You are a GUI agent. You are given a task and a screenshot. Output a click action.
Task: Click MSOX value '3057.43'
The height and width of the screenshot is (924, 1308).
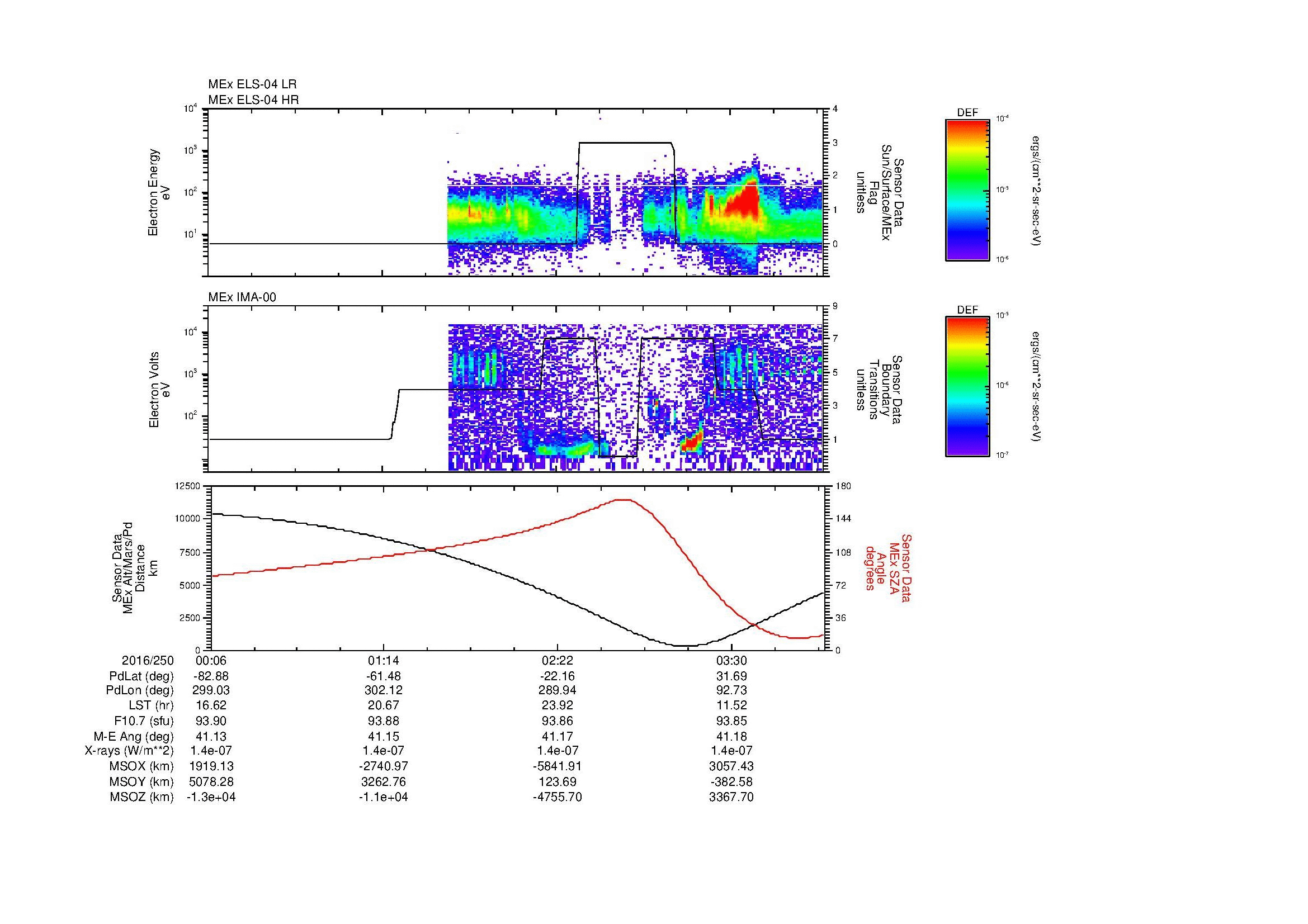click(731, 766)
